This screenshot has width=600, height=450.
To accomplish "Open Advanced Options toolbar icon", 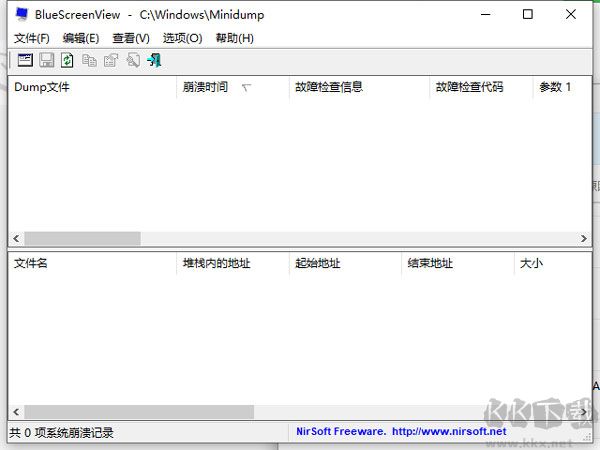I will [25, 60].
